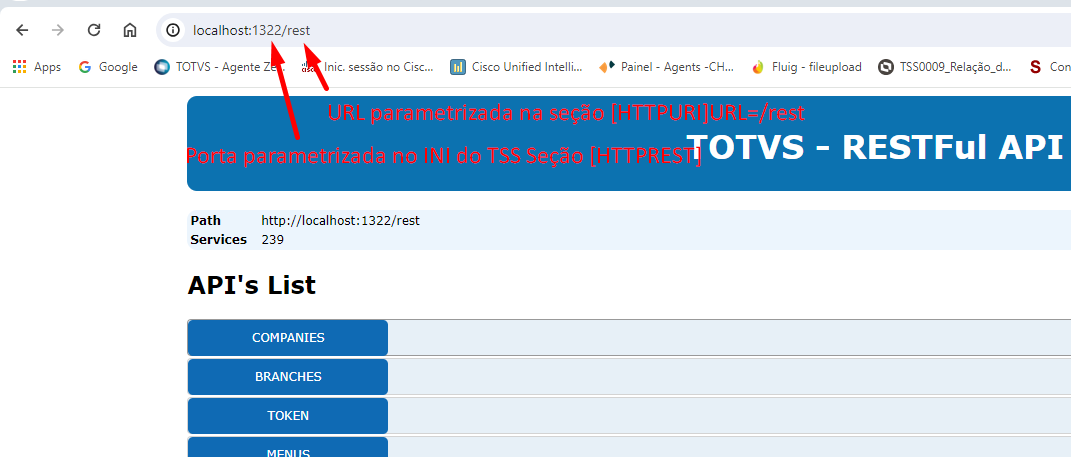Click the TOTVS - RESTFul API banner title
This screenshot has height=457, width=1071.
875,146
